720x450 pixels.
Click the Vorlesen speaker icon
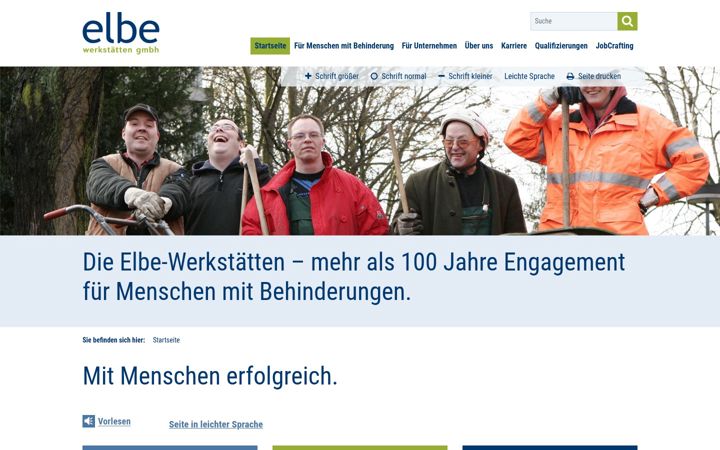[89, 421]
